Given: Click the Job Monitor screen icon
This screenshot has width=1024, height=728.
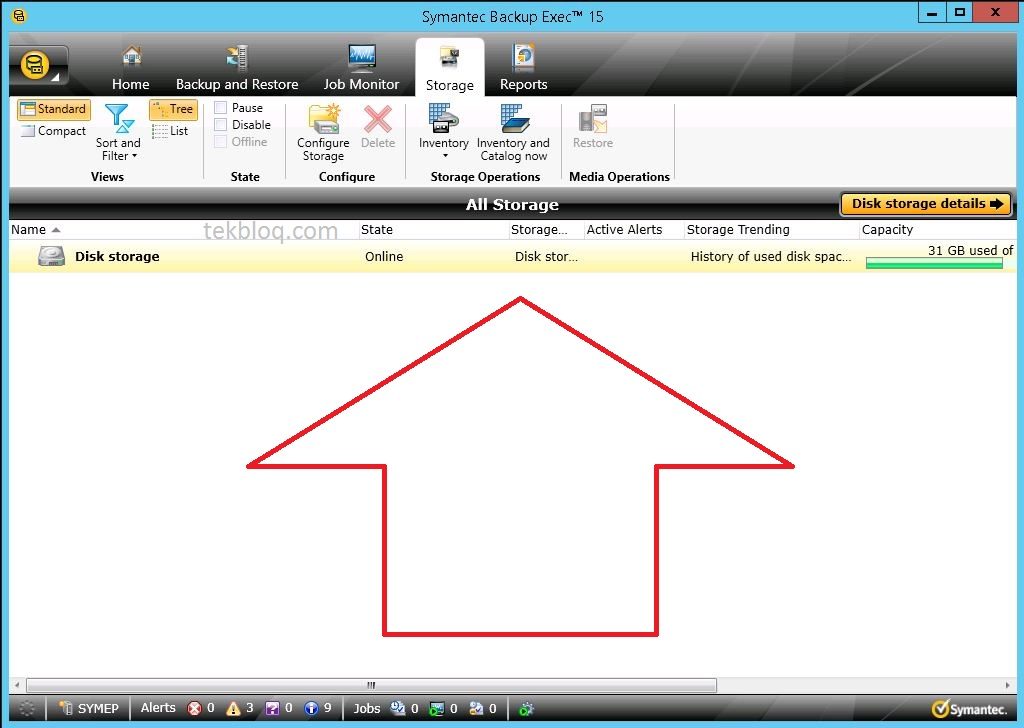Looking at the screenshot, I should coord(361,58).
